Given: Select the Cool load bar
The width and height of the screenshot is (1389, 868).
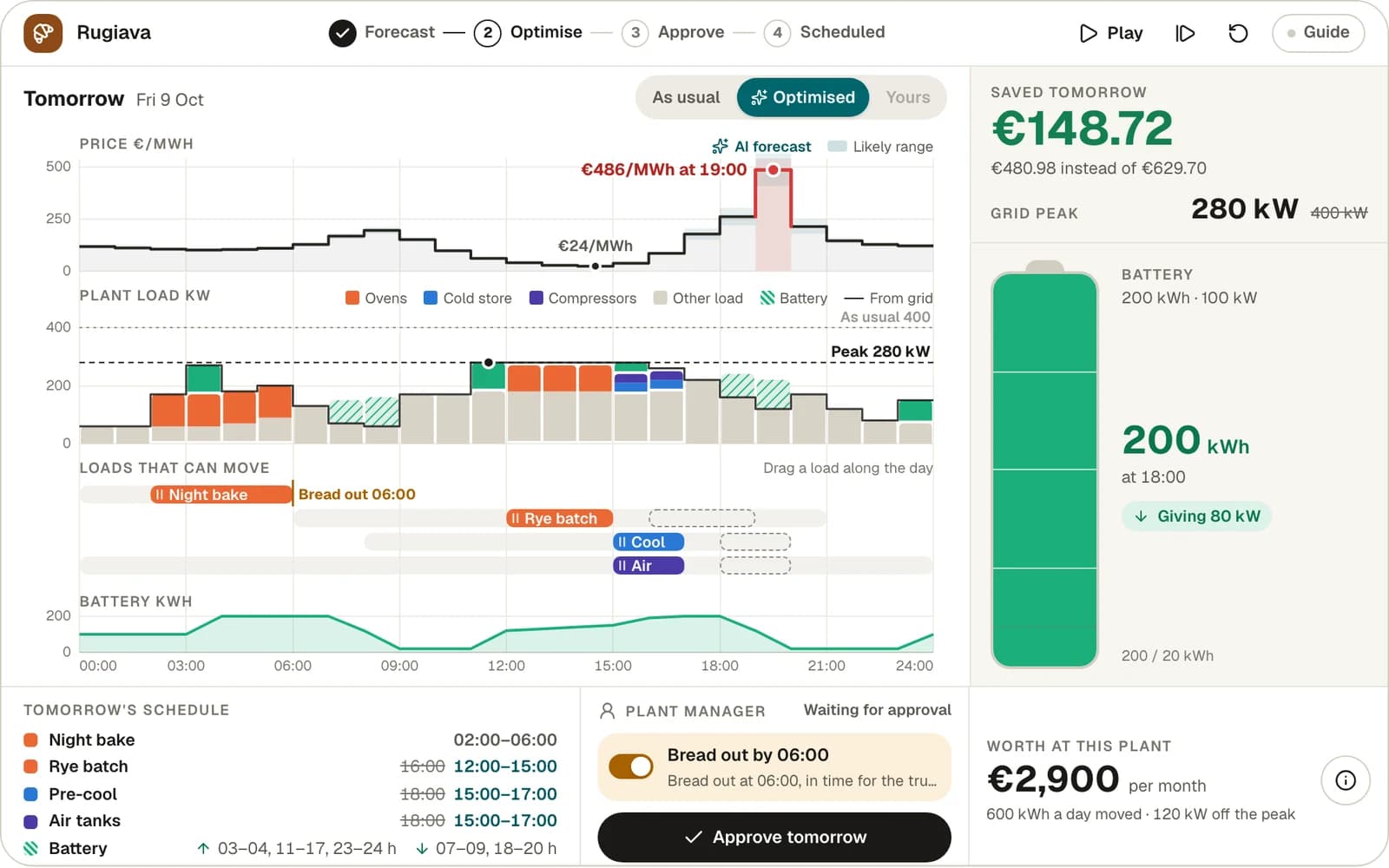Looking at the screenshot, I should click(648, 542).
